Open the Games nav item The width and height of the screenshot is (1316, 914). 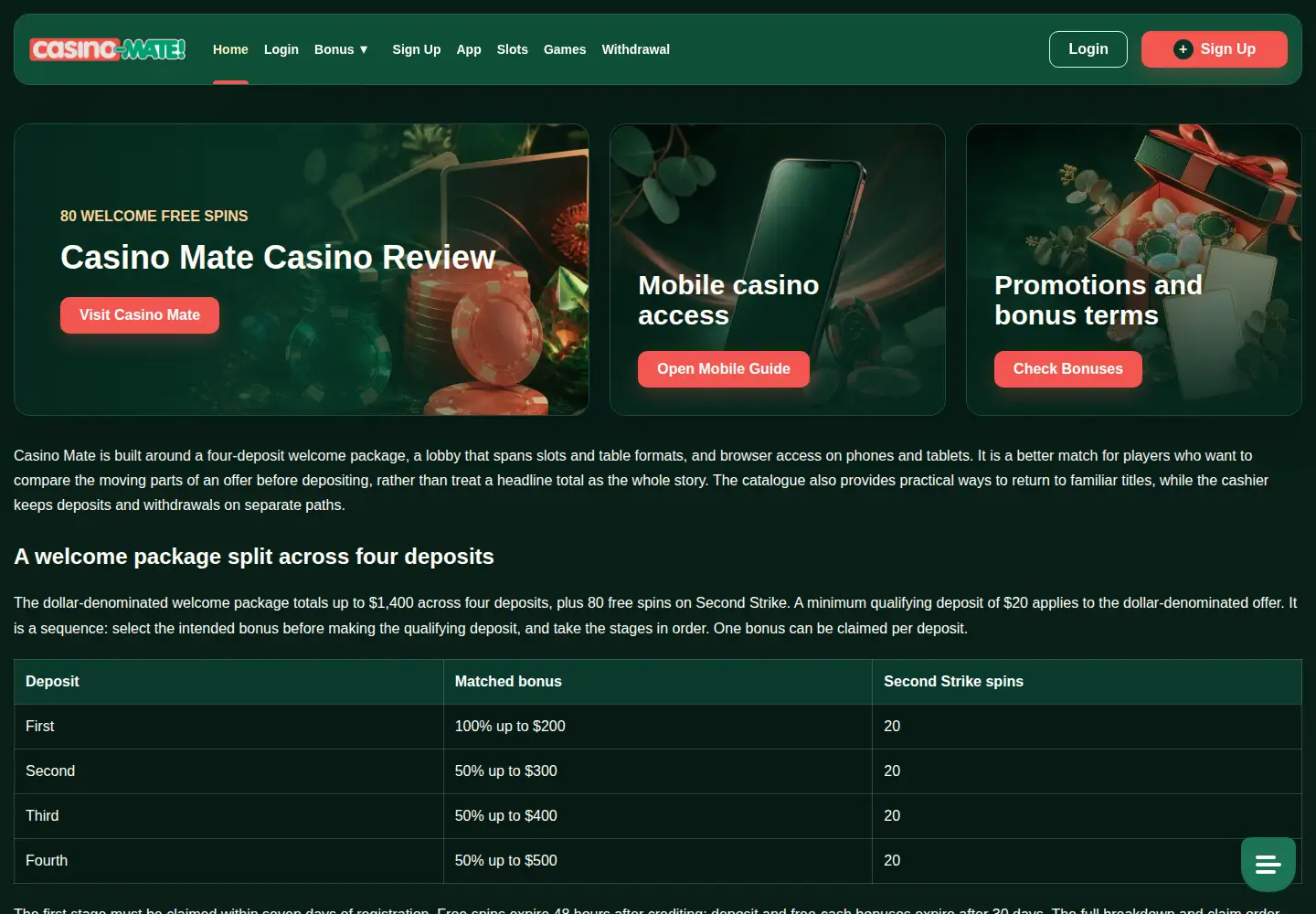[565, 49]
